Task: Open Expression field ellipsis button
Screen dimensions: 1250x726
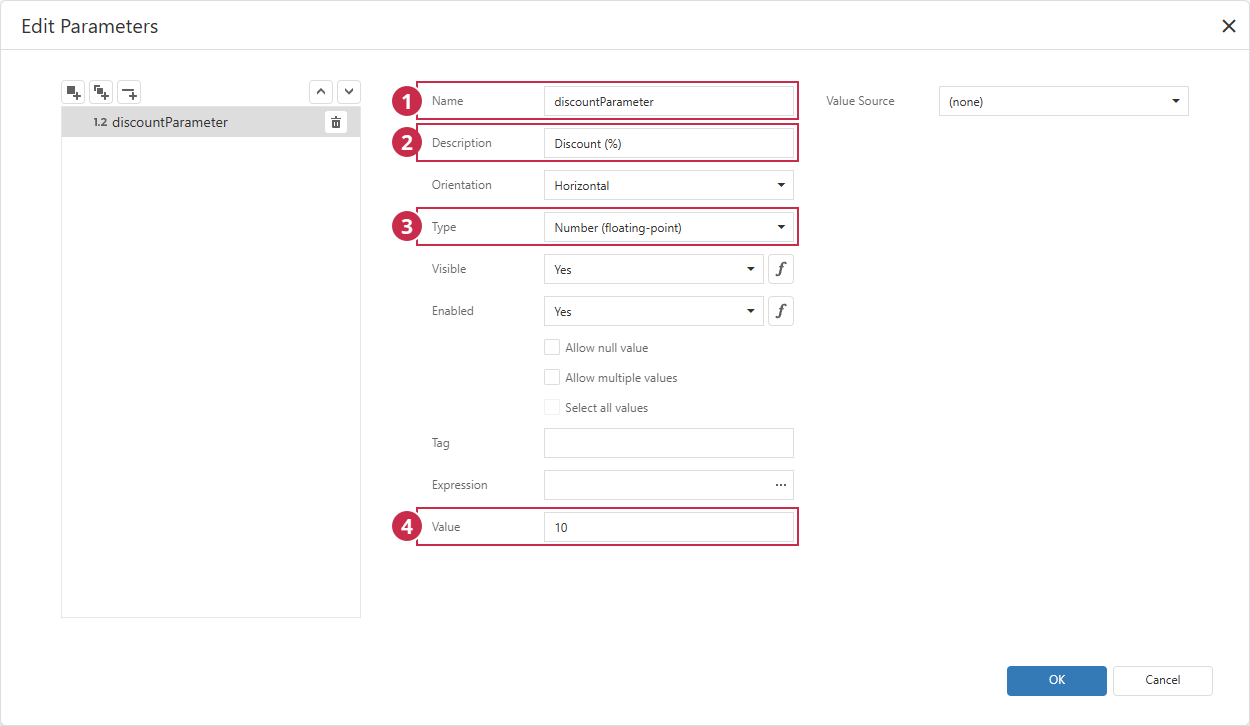Action: (780, 485)
